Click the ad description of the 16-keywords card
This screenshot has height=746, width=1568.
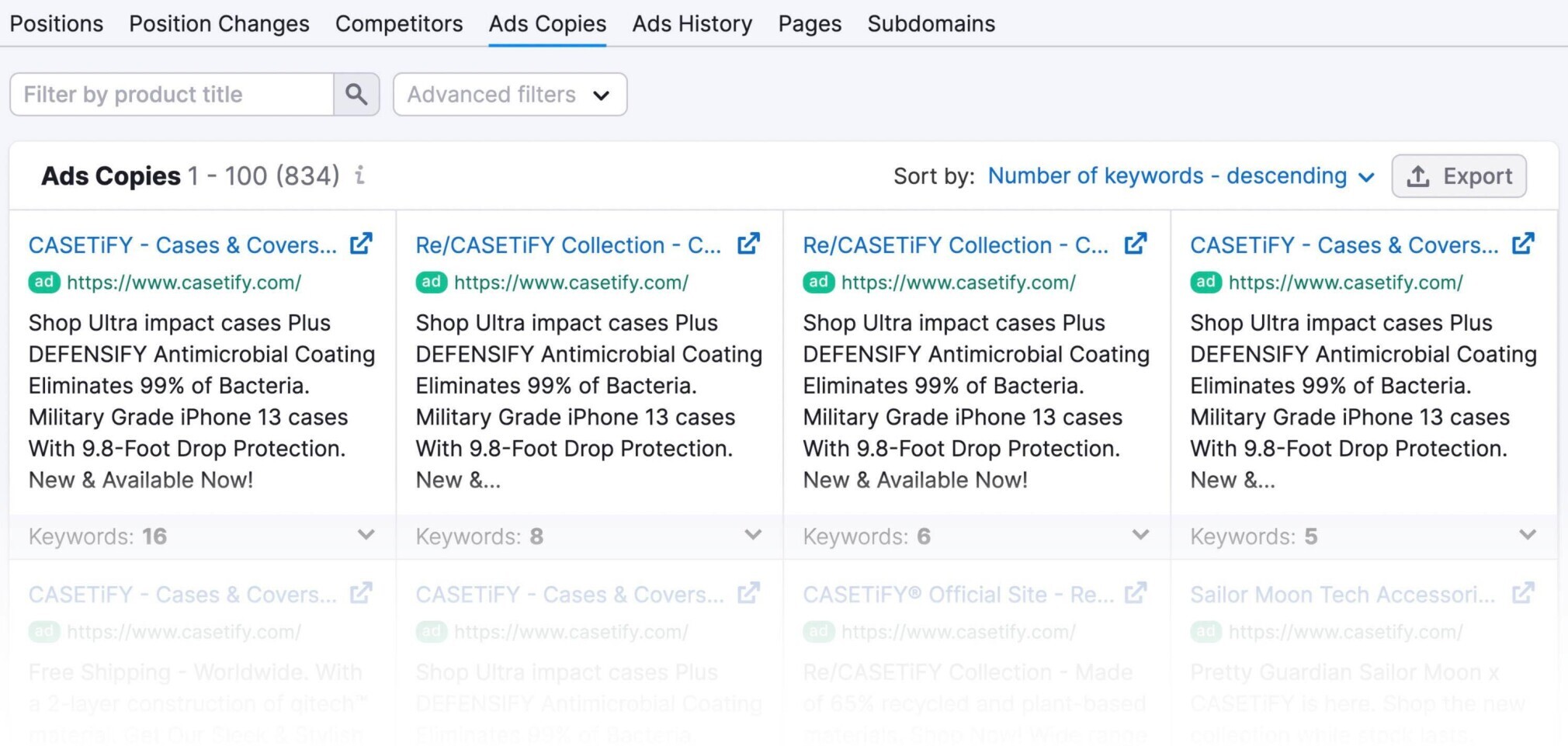coord(202,401)
